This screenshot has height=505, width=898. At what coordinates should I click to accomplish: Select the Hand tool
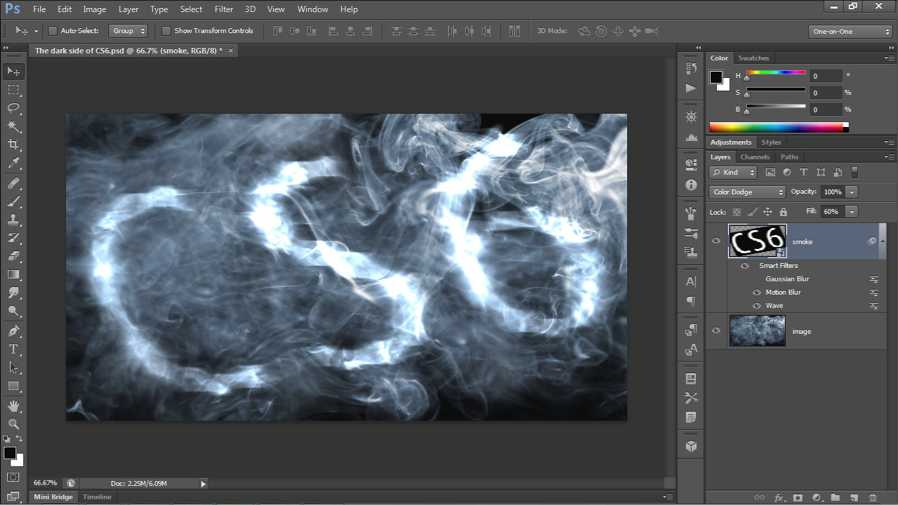click(14, 405)
